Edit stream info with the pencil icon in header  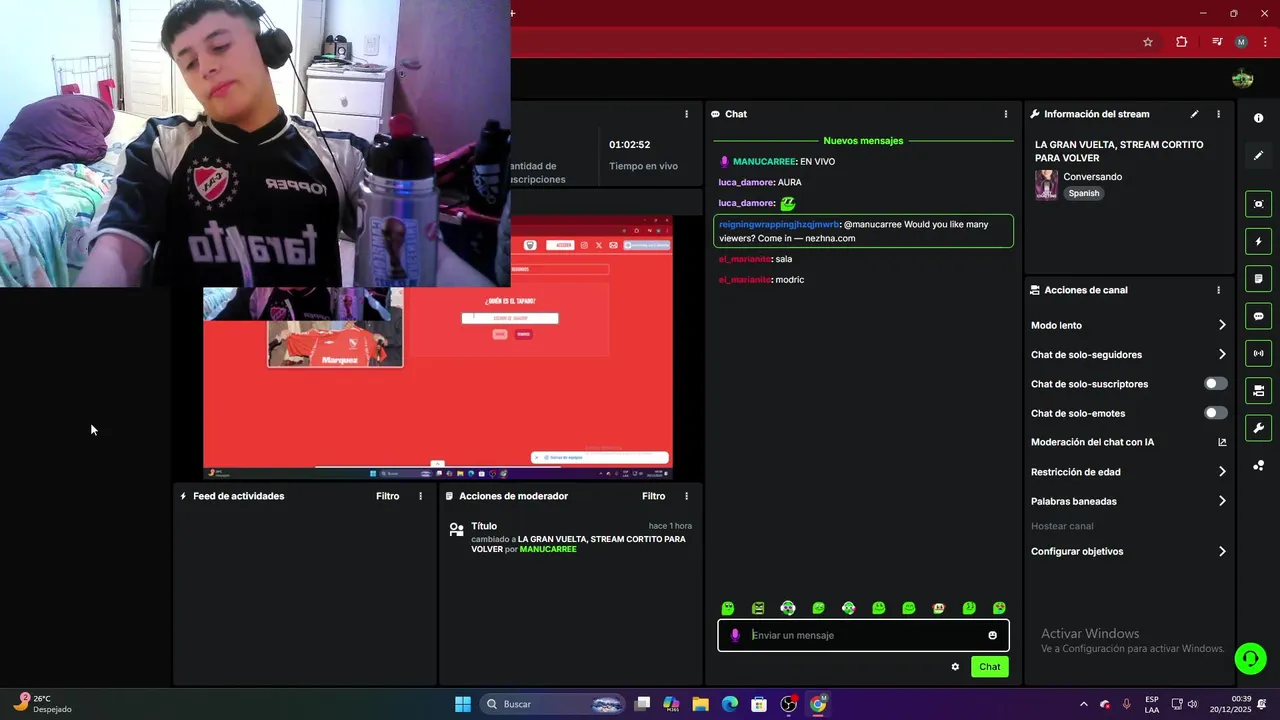1194,114
